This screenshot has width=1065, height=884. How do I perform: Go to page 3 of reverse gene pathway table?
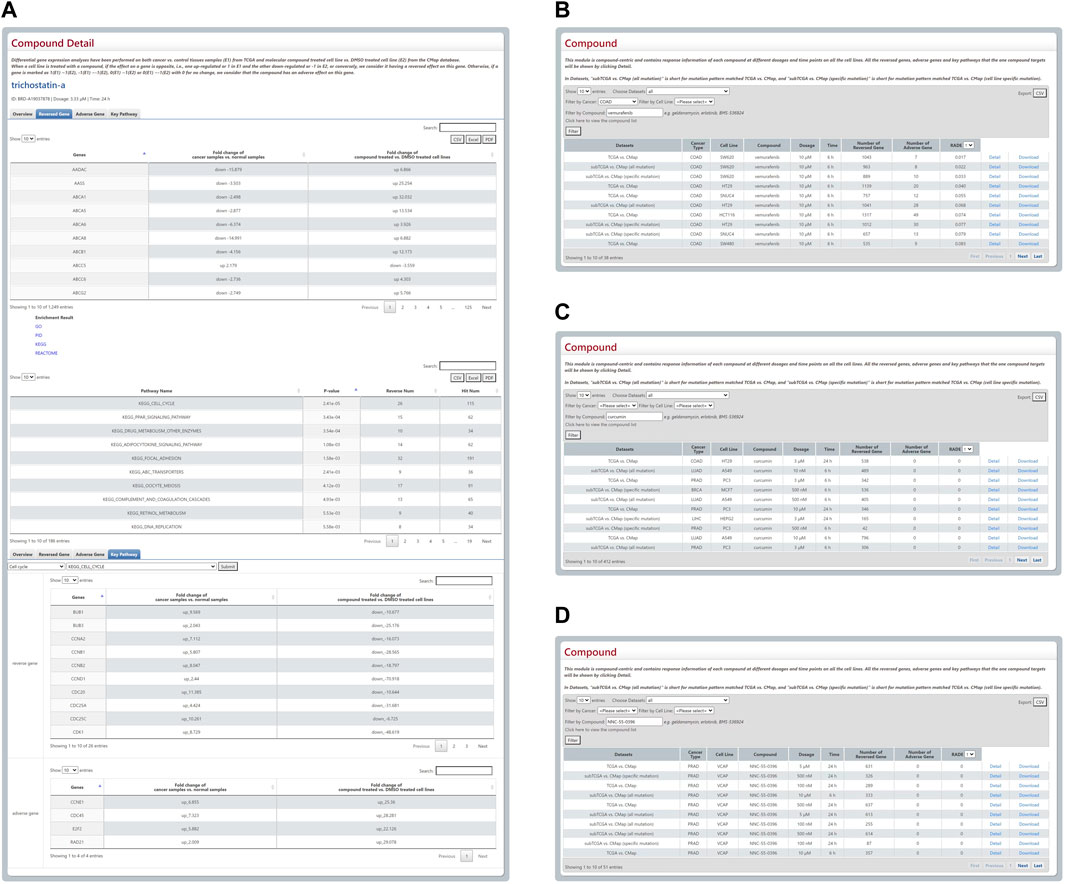pos(467,746)
